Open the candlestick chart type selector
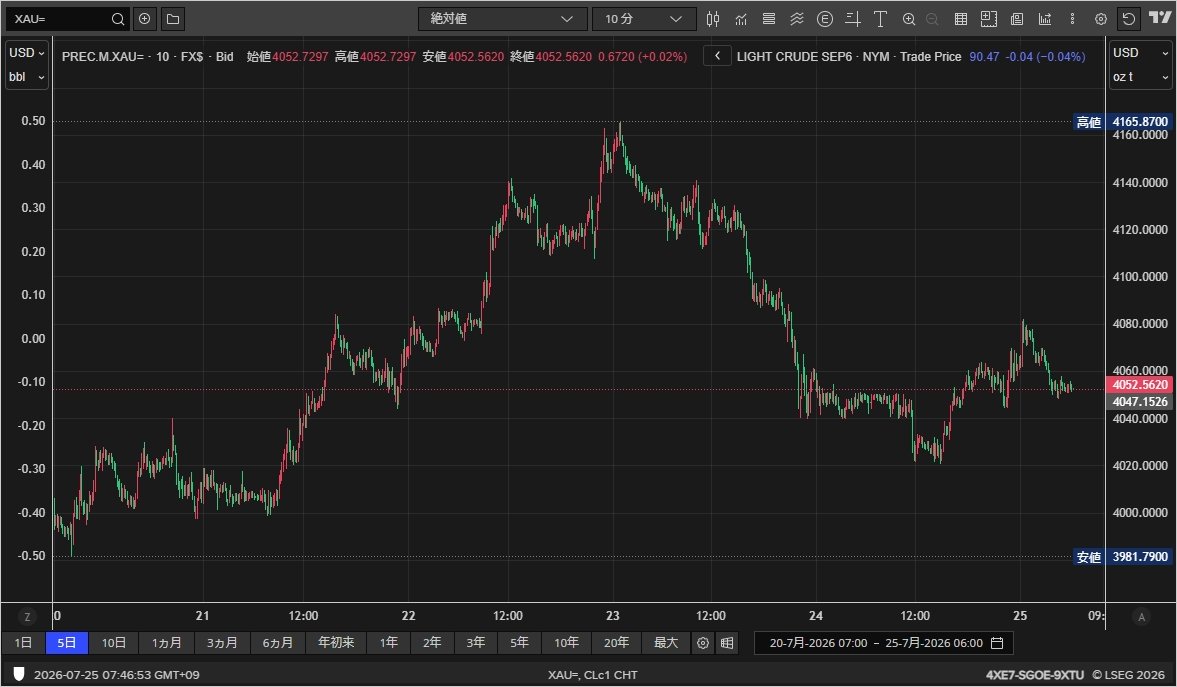Viewport: 1177px width, 687px height. [712, 19]
